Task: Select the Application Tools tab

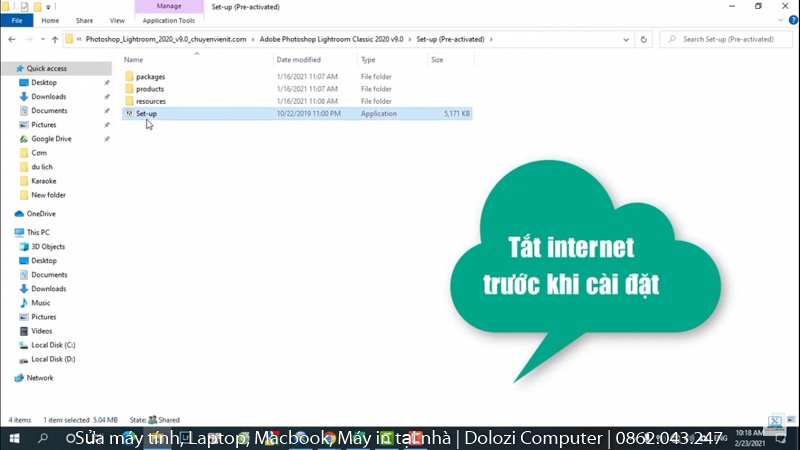Action: 168,20
